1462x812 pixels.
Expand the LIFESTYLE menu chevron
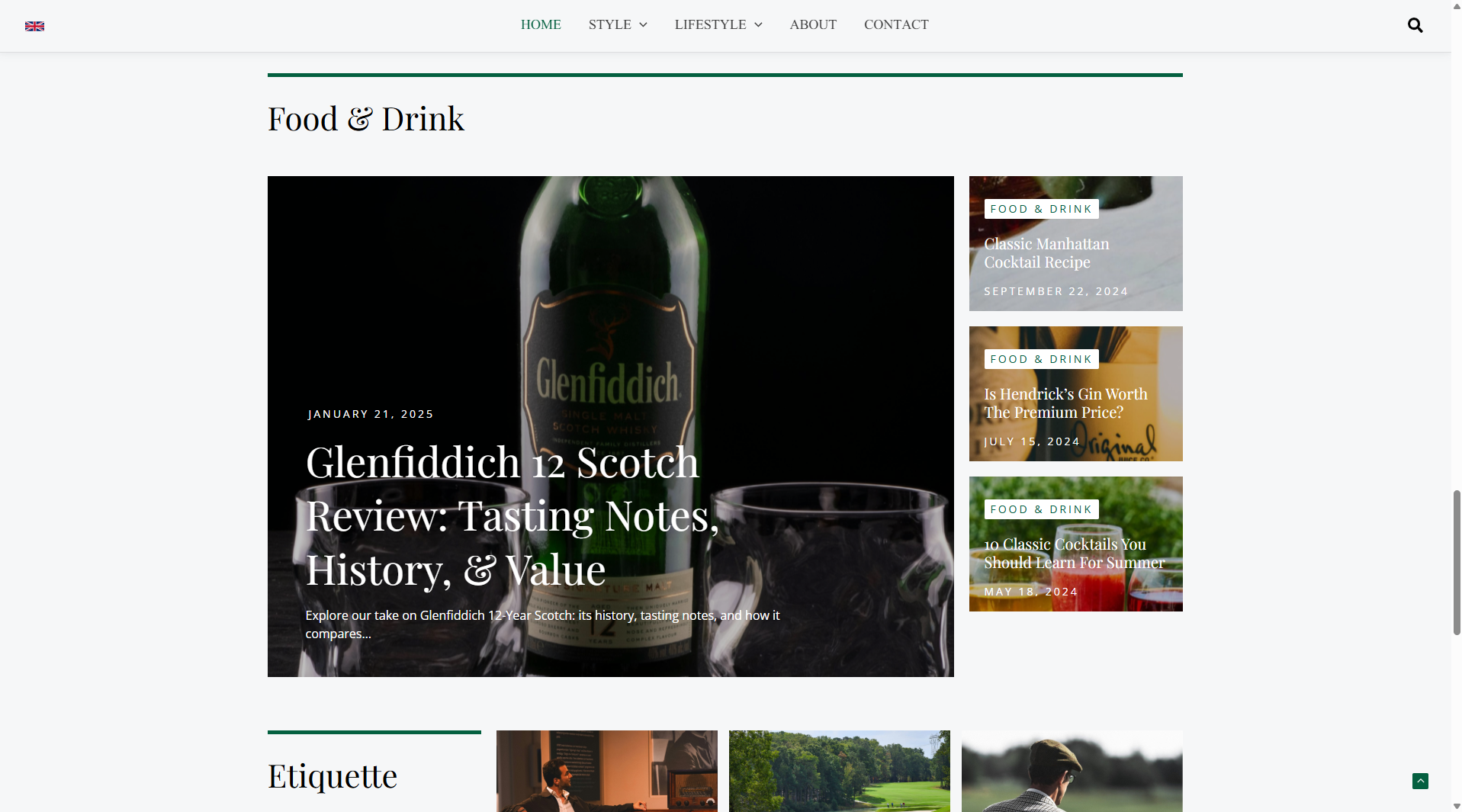coord(758,25)
